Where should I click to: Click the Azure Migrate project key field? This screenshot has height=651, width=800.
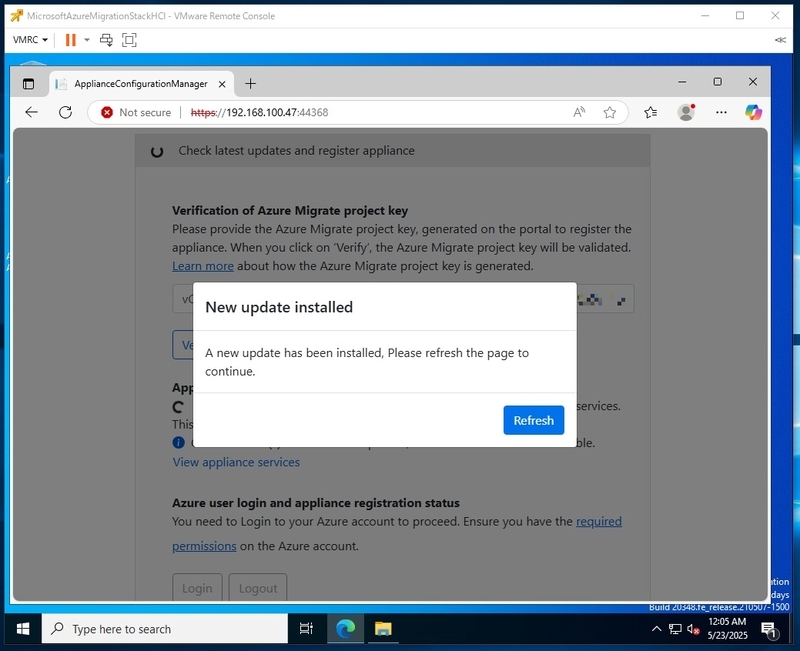(403, 299)
